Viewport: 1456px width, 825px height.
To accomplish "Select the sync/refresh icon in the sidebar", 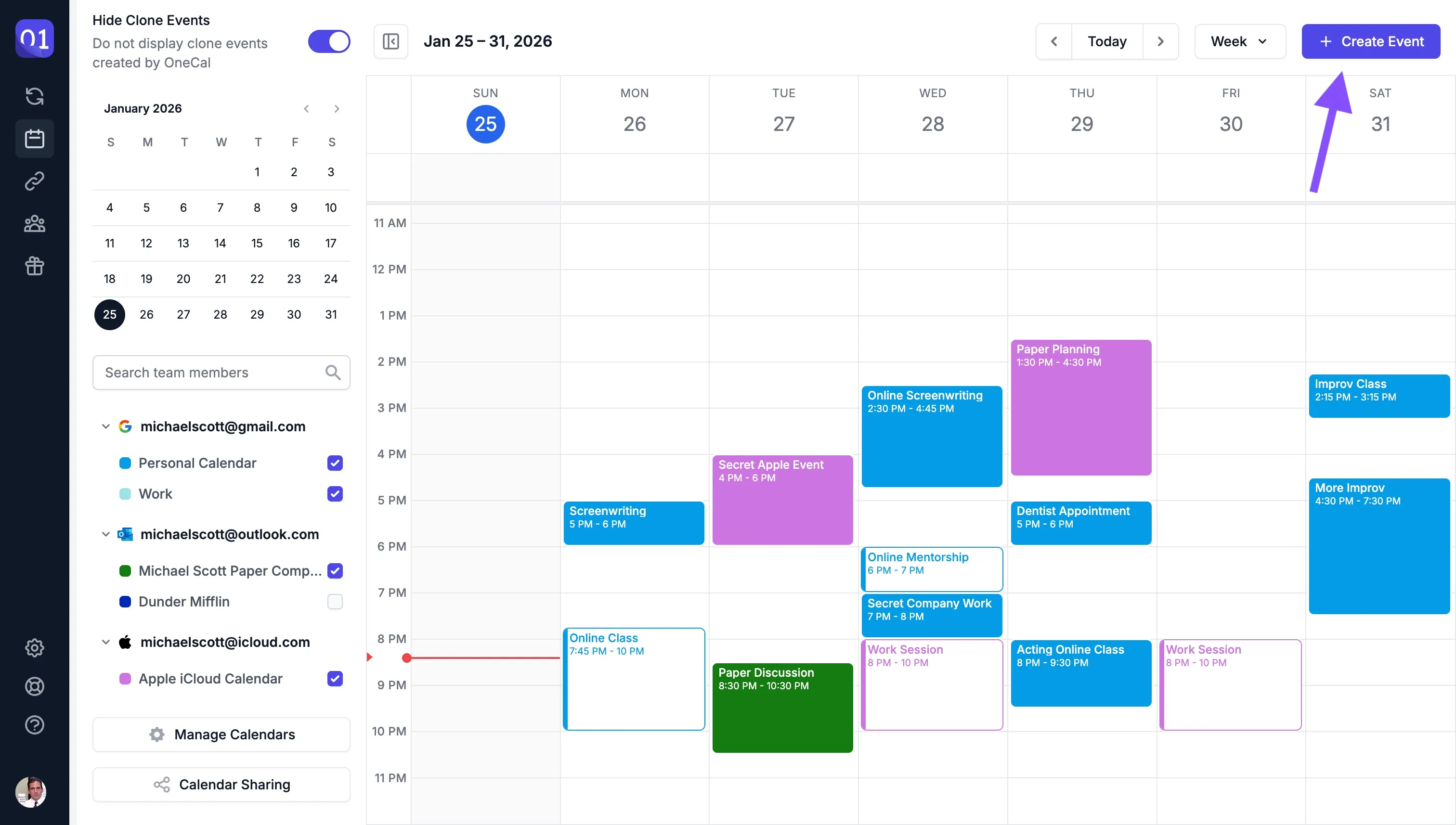I will [35, 96].
